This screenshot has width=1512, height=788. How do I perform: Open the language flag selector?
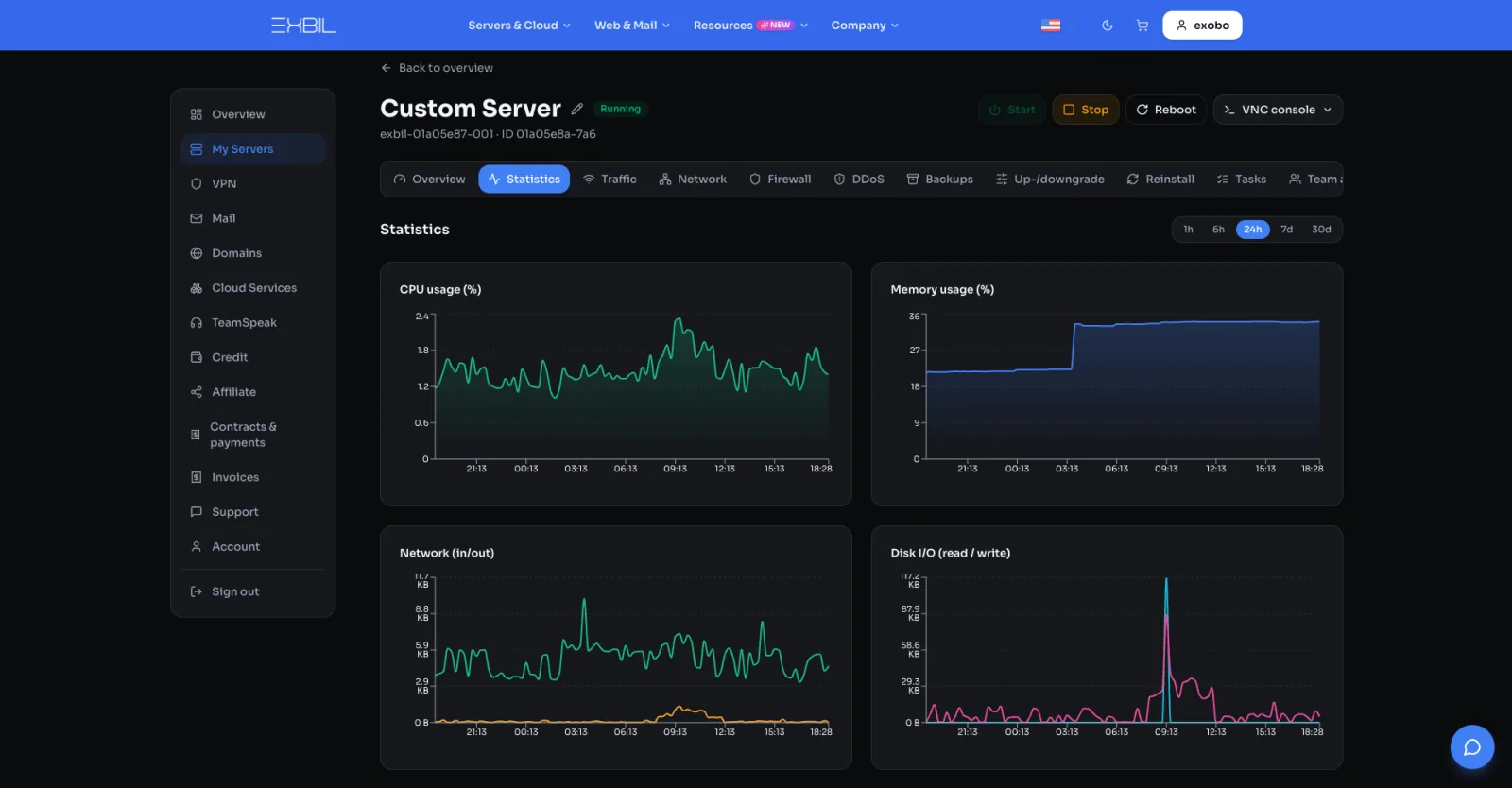point(1051,26)
